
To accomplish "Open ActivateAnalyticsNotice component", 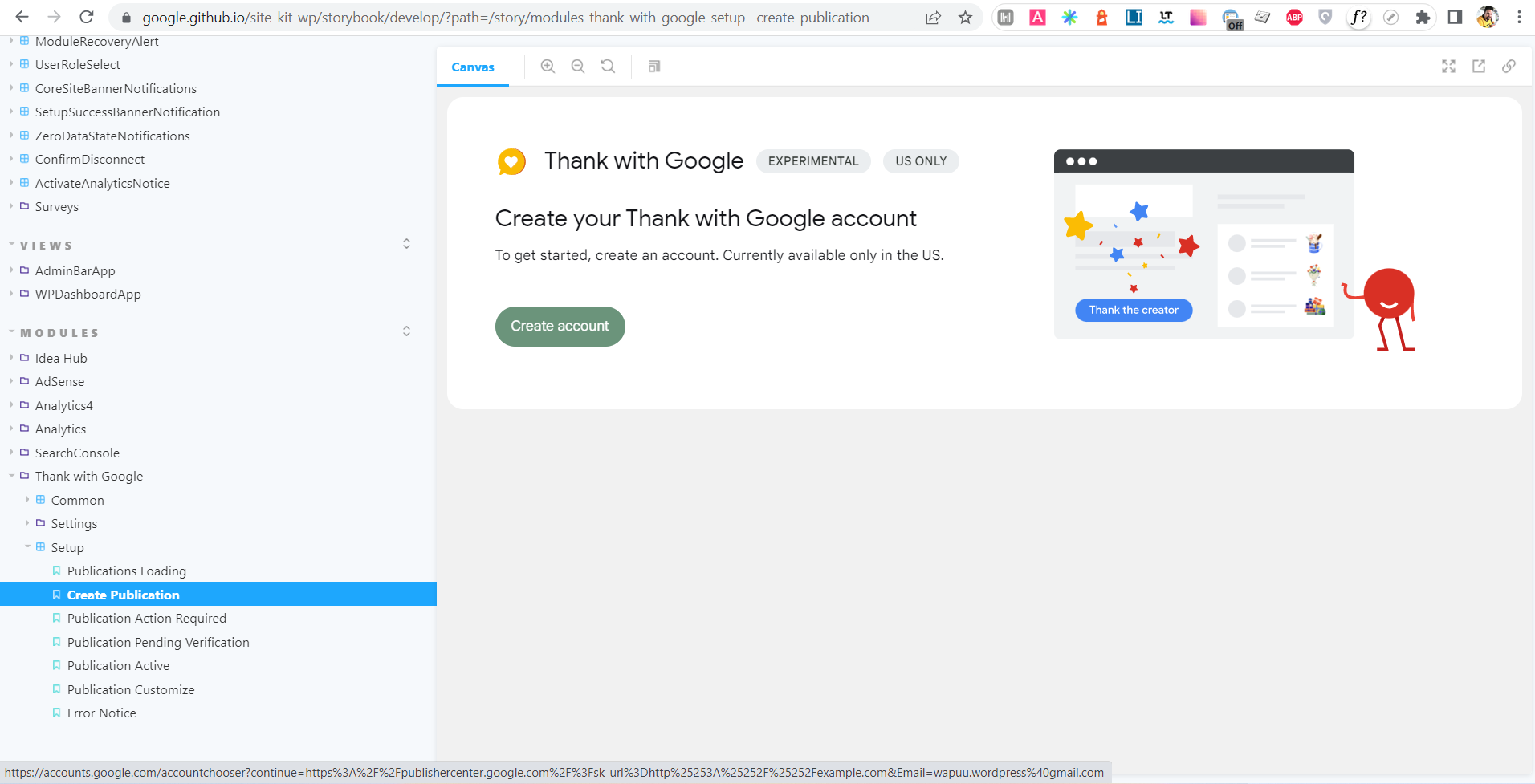I will pyautogui.click(x=103, y=184).
